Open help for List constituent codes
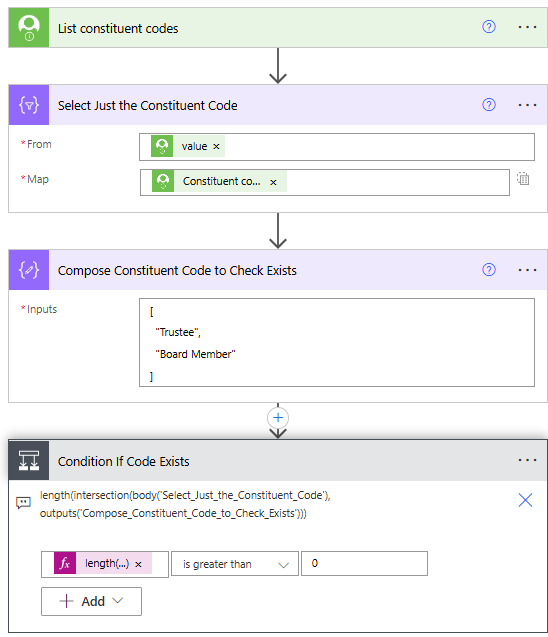Viewport: 548px width, 637px height. (x=489, y=27)
